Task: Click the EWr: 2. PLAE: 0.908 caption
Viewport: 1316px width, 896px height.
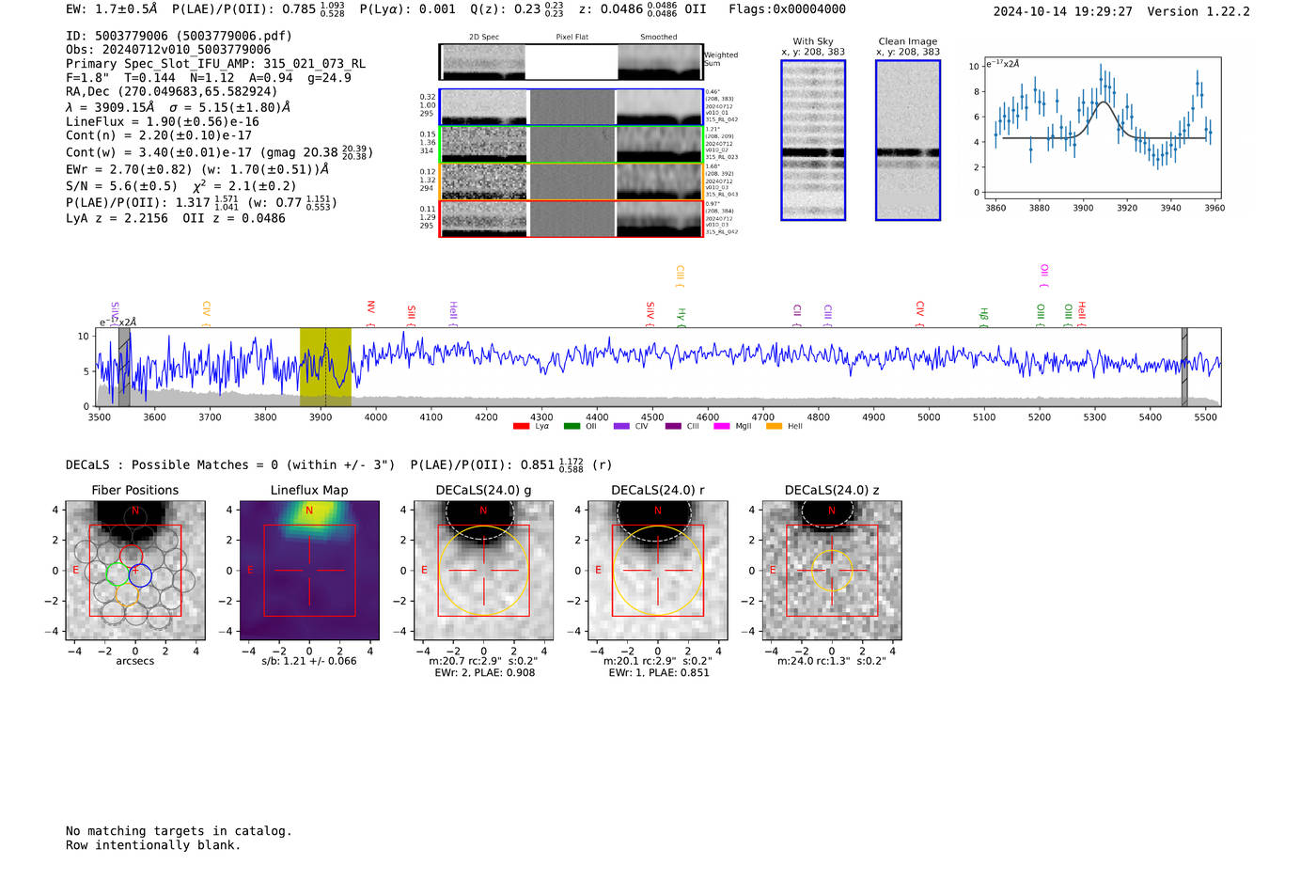Action: pos(485,673)
